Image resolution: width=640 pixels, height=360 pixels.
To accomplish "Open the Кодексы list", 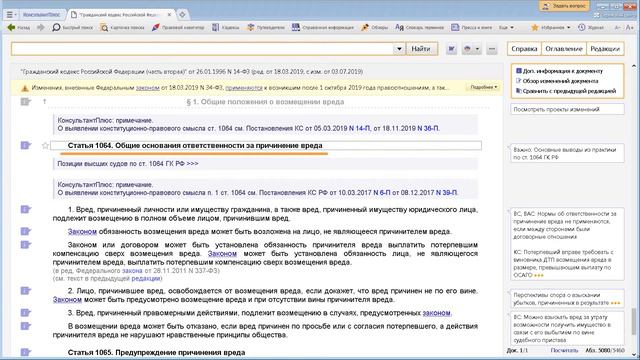I will click(225, 27).
